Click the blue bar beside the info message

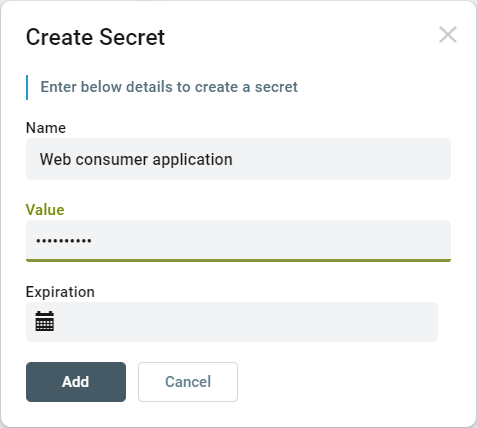(x=27, y=87)
